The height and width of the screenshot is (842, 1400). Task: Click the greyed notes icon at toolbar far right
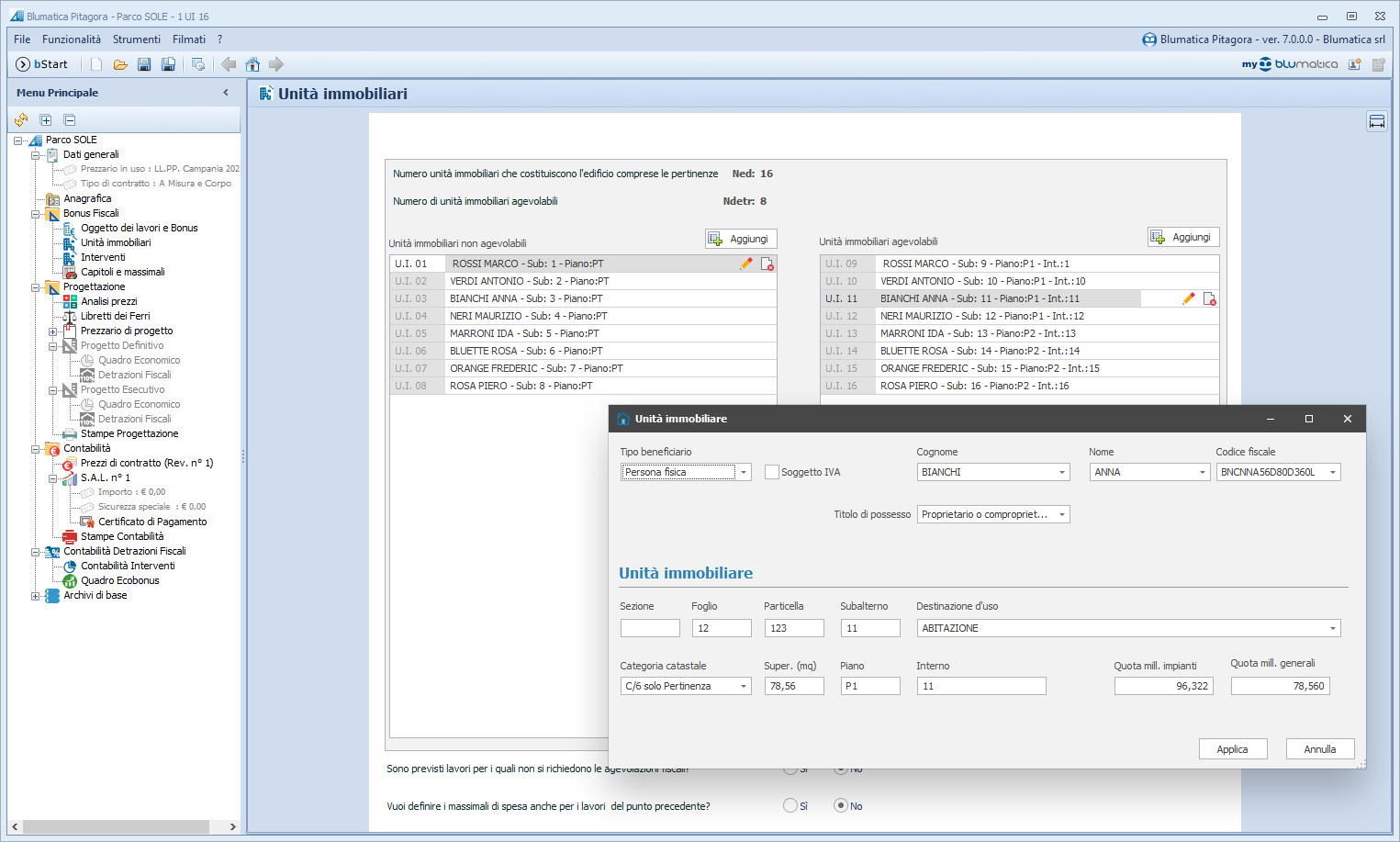[1378, 64]
